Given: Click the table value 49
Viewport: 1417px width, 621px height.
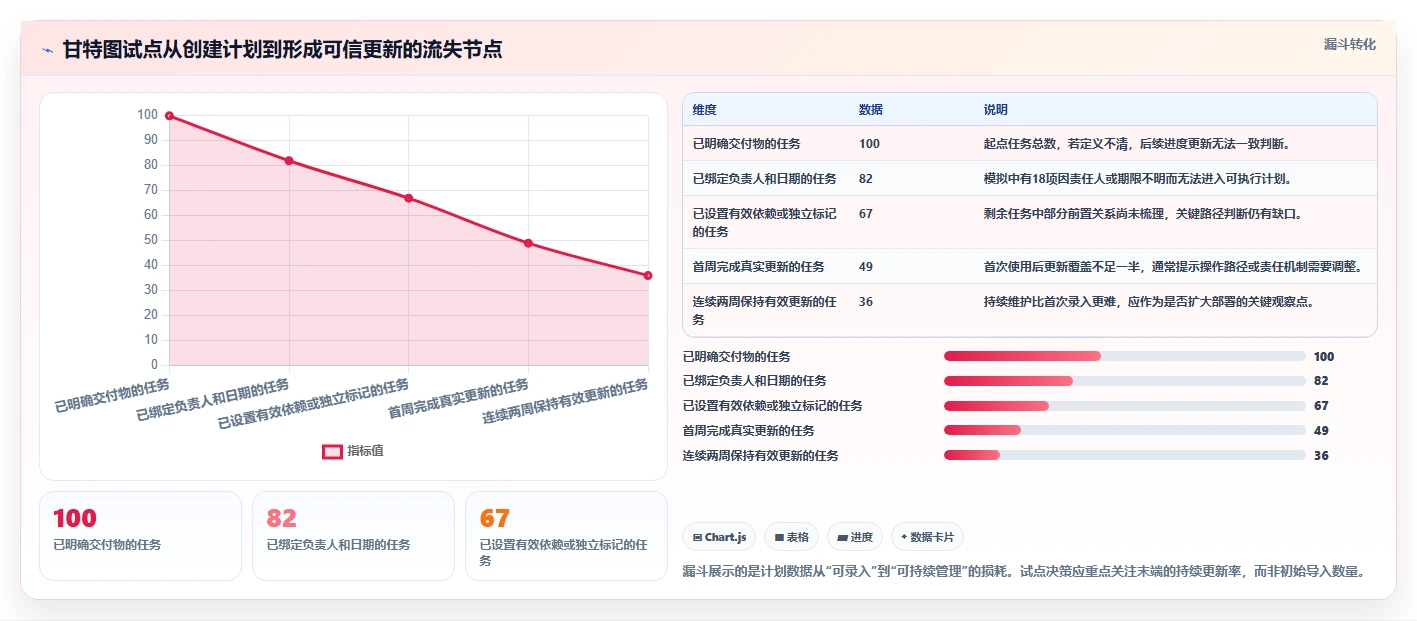Looking at the screenshot, I should click(866, 267).
